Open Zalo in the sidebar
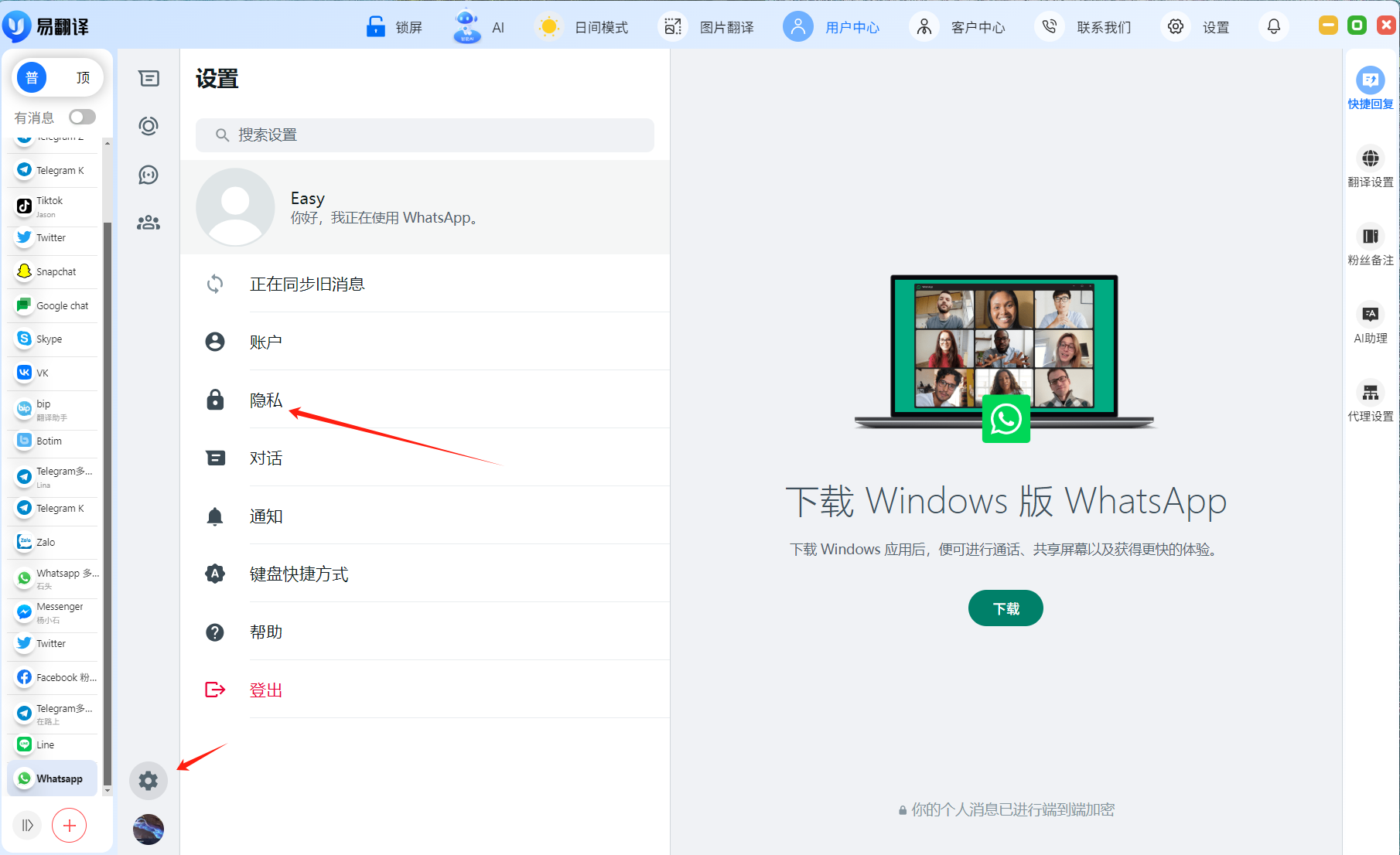Image resolution: width=1400 pixels, height=855 pixels. click(x=53, y=542)
